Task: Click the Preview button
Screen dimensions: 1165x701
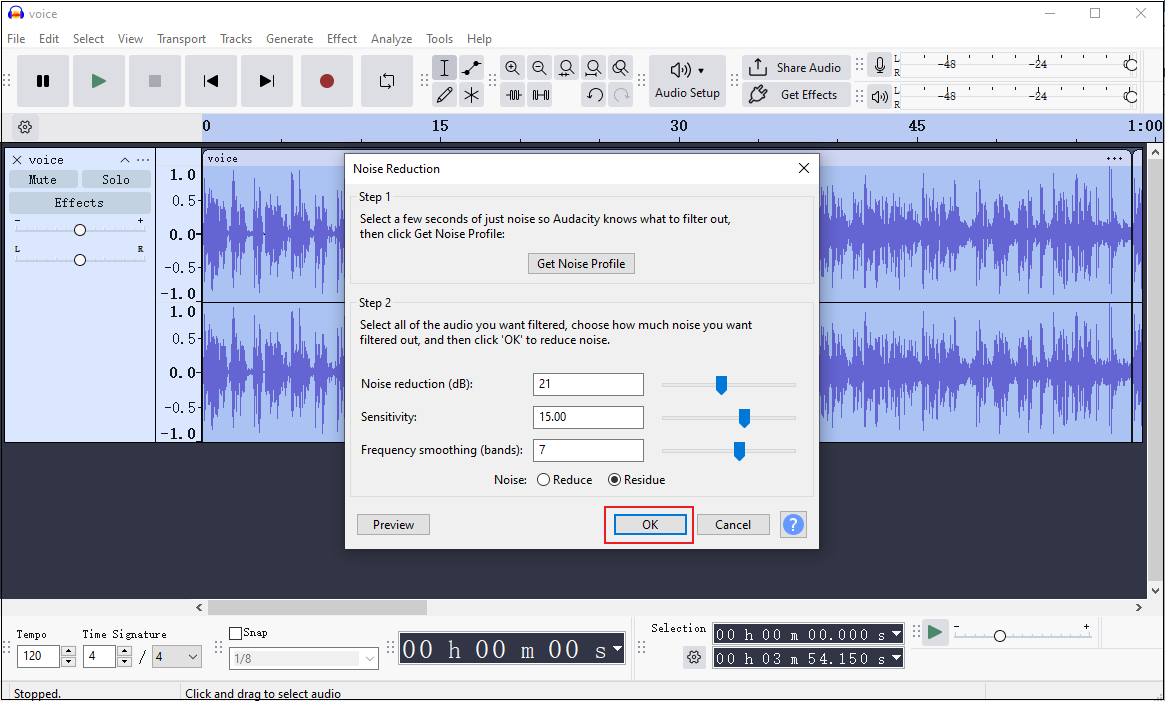Action: pos(393,524)
